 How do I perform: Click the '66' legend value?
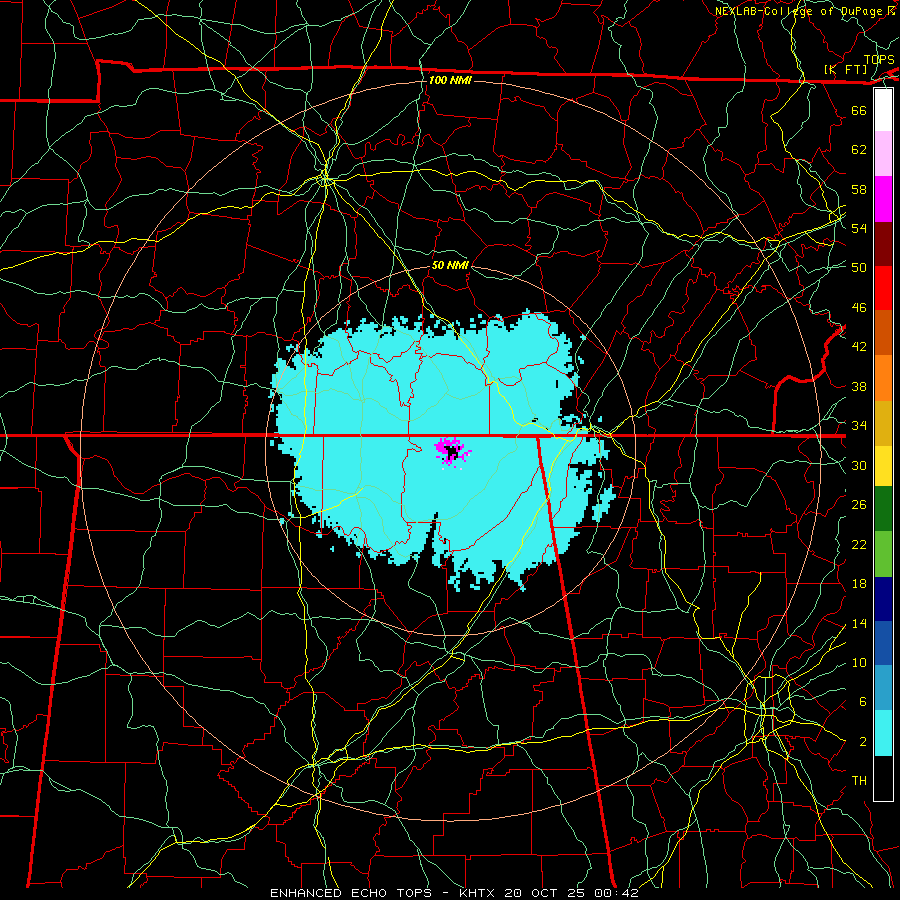[x=859, y=110]
